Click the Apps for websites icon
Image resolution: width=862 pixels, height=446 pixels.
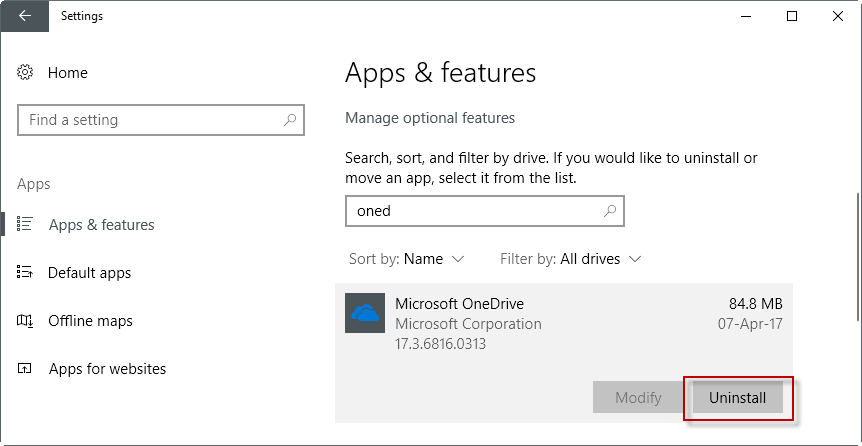coord(25,368)
